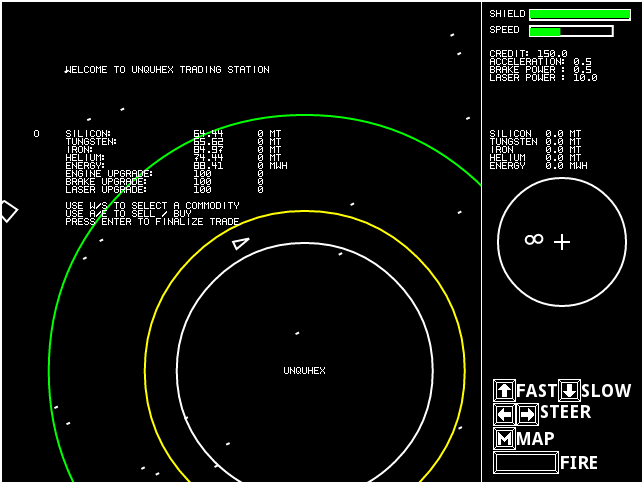Click the UNQUHEX station label

point(304,371)
